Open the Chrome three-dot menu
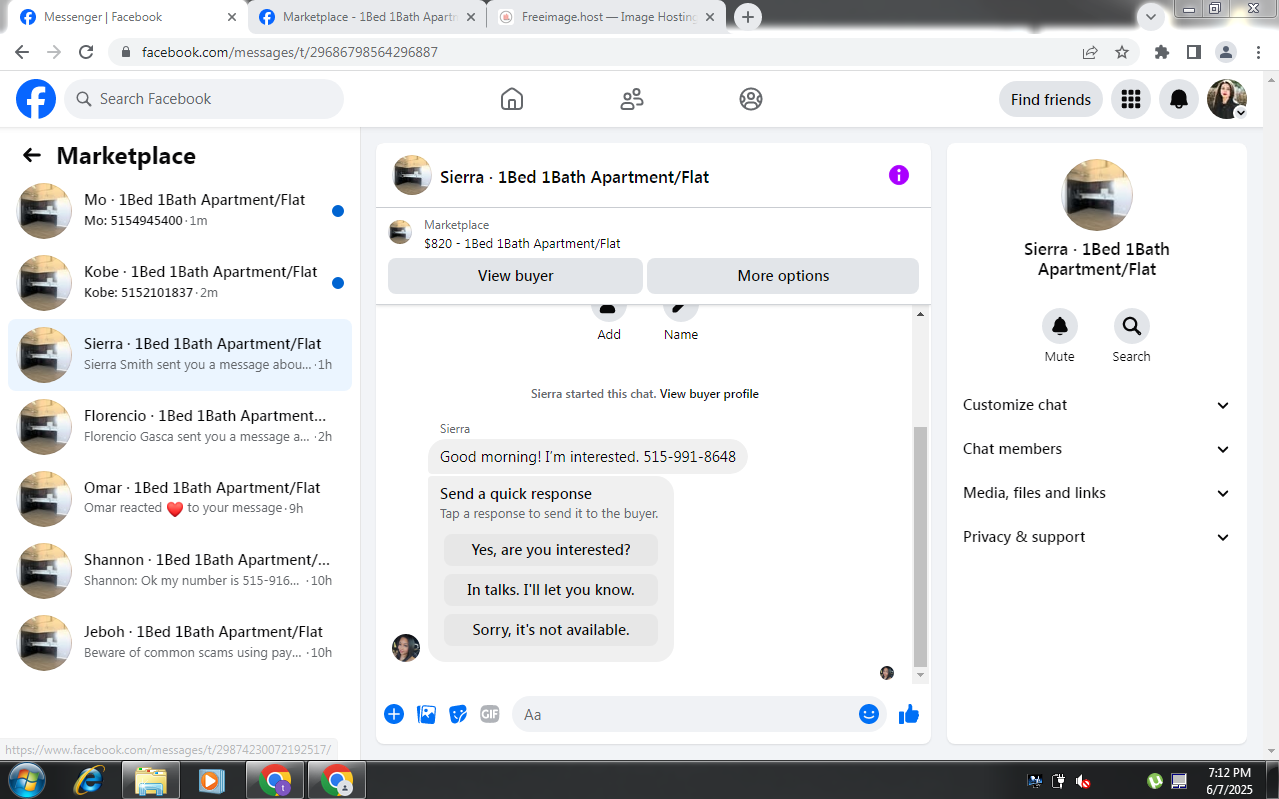The height and width of the screenshot is (799, 1279). click(x=1256, y=52)
